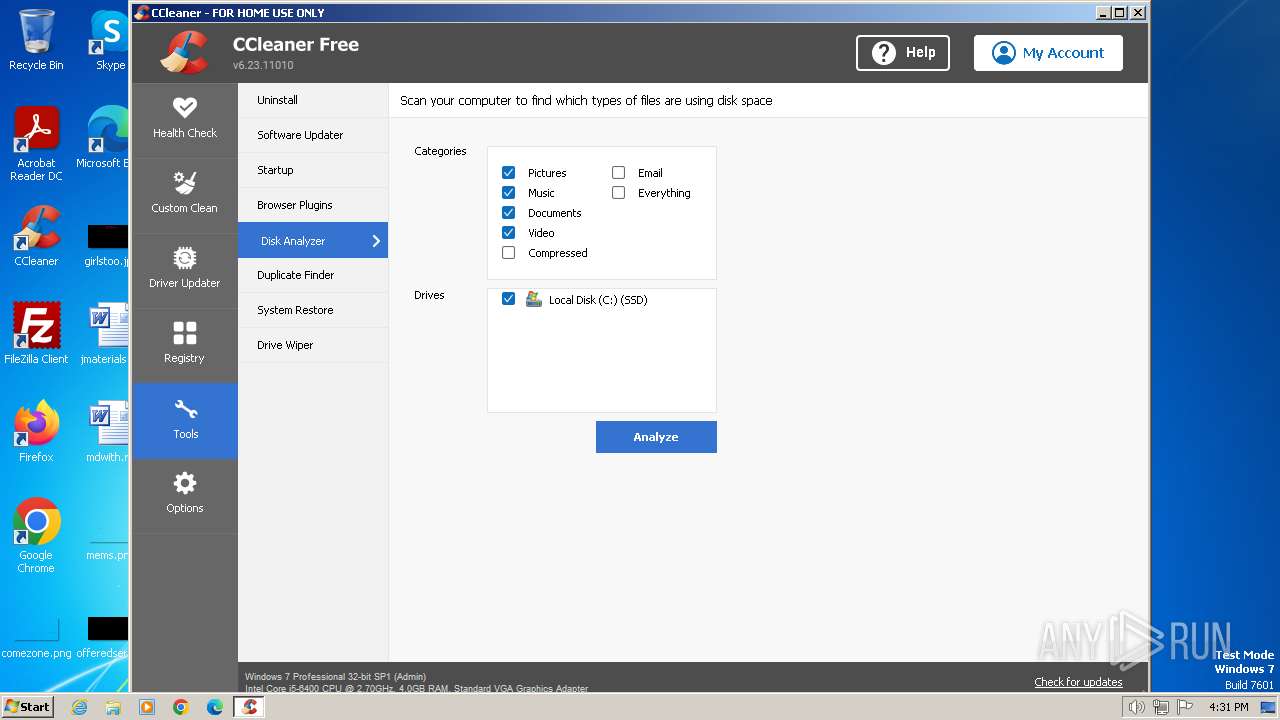Check the Email category
The width and height of the screenshot is (1280, 720).
(x=618, y=173)
